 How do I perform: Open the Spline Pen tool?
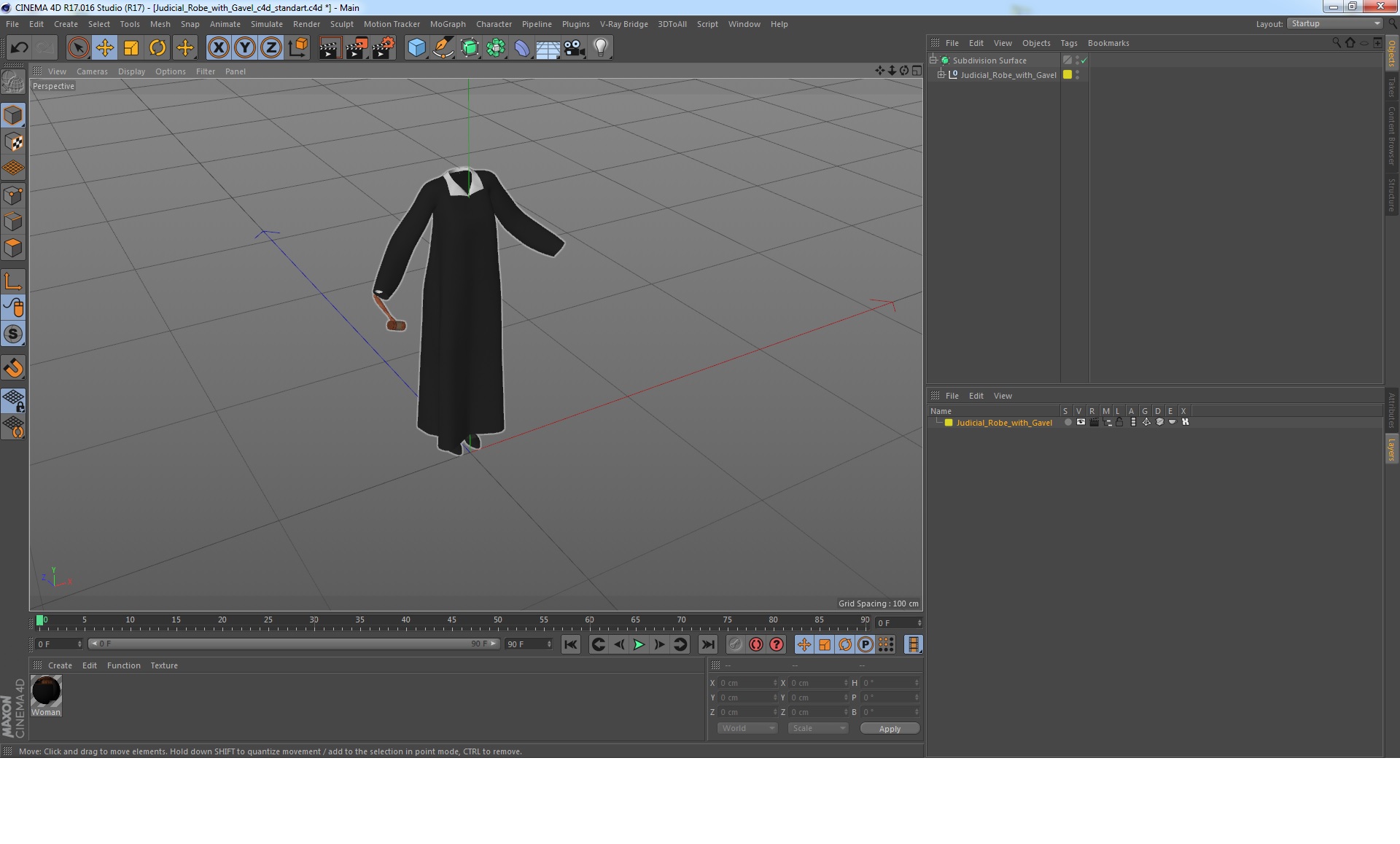point(443,48)
